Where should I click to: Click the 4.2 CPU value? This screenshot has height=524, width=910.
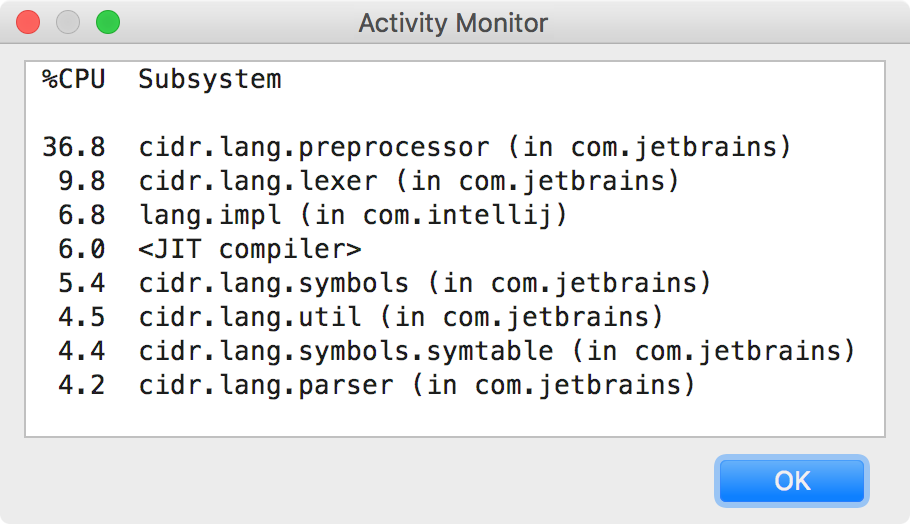click(x=82, y=385)
